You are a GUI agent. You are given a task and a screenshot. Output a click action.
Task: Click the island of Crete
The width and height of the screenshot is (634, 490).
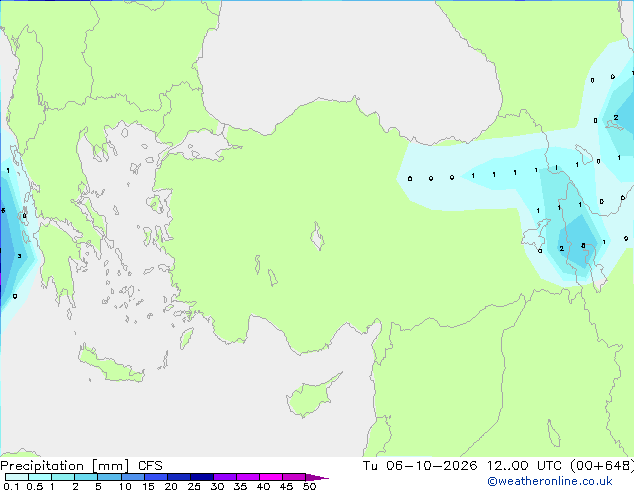click(x=110, y=365)
